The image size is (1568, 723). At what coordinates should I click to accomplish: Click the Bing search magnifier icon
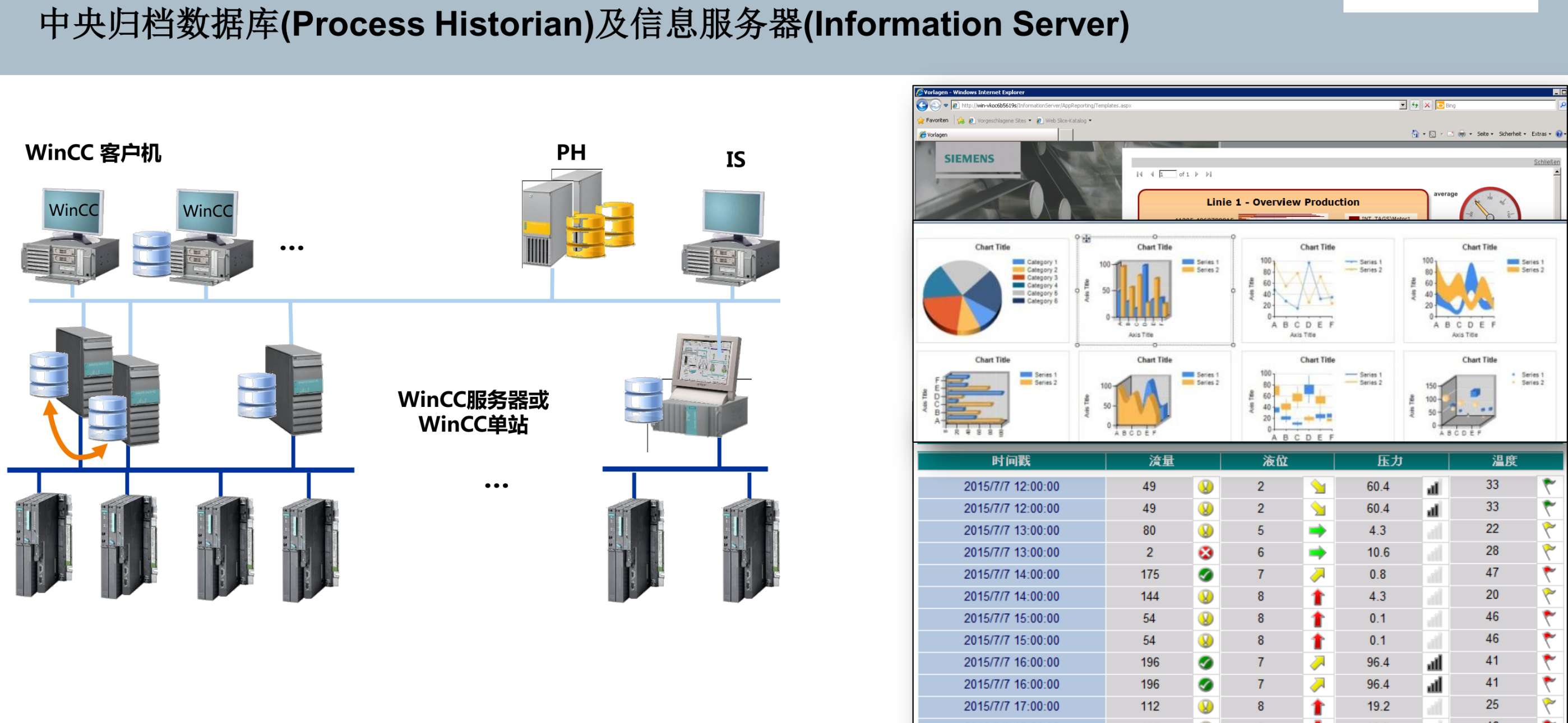[1562, 105]
